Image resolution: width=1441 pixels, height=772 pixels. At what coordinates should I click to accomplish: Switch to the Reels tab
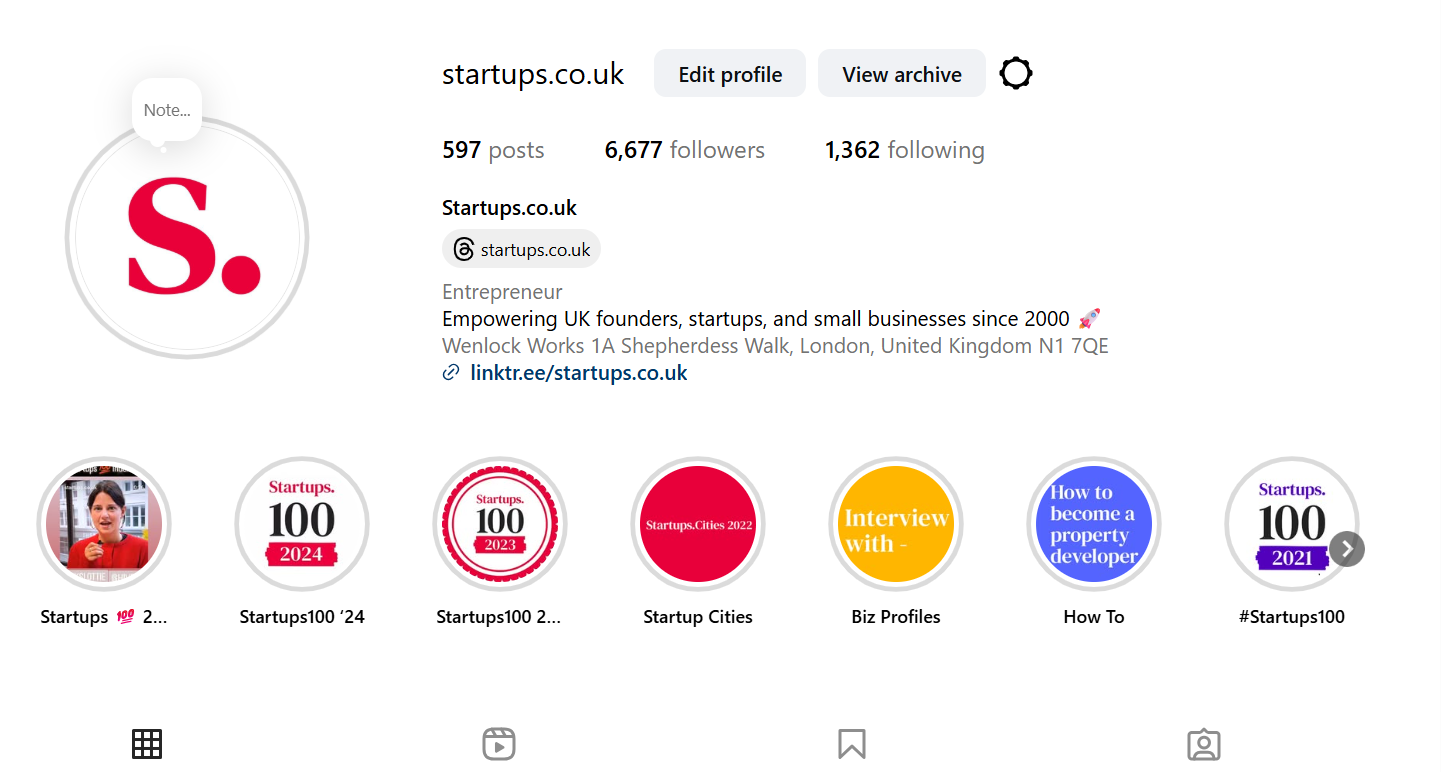(499, 744)
